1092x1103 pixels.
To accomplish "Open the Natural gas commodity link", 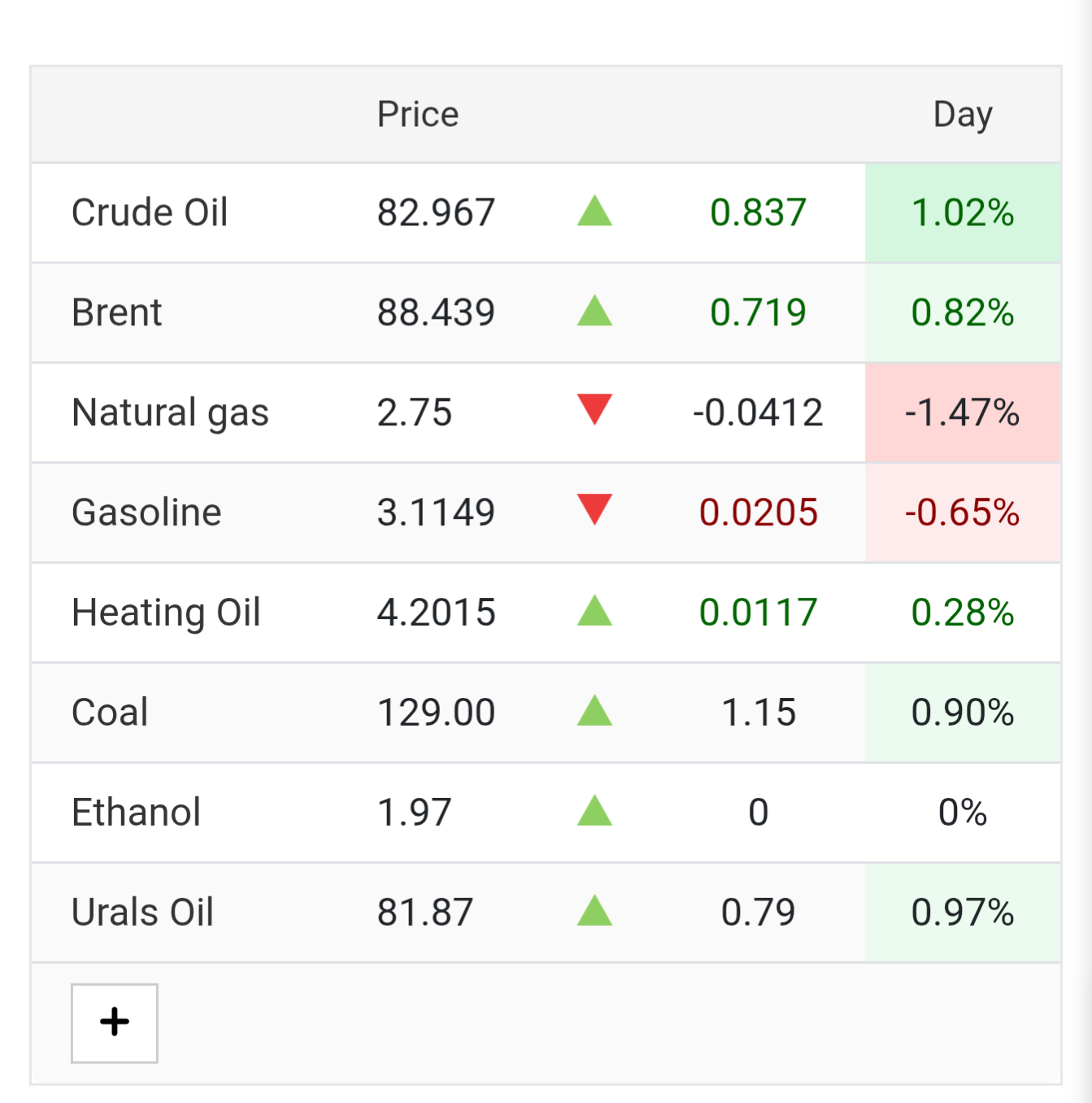I will click(x=170, y=413).
